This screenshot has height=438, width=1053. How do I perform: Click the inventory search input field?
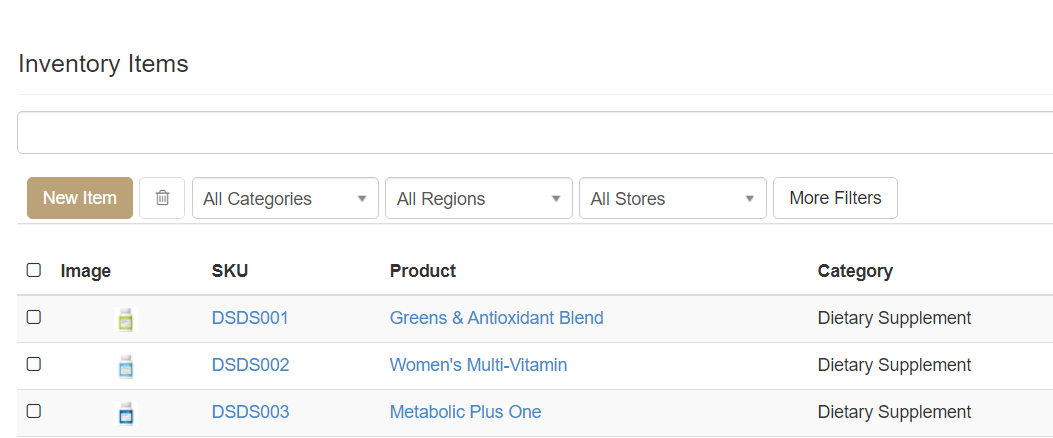[535, 133]
